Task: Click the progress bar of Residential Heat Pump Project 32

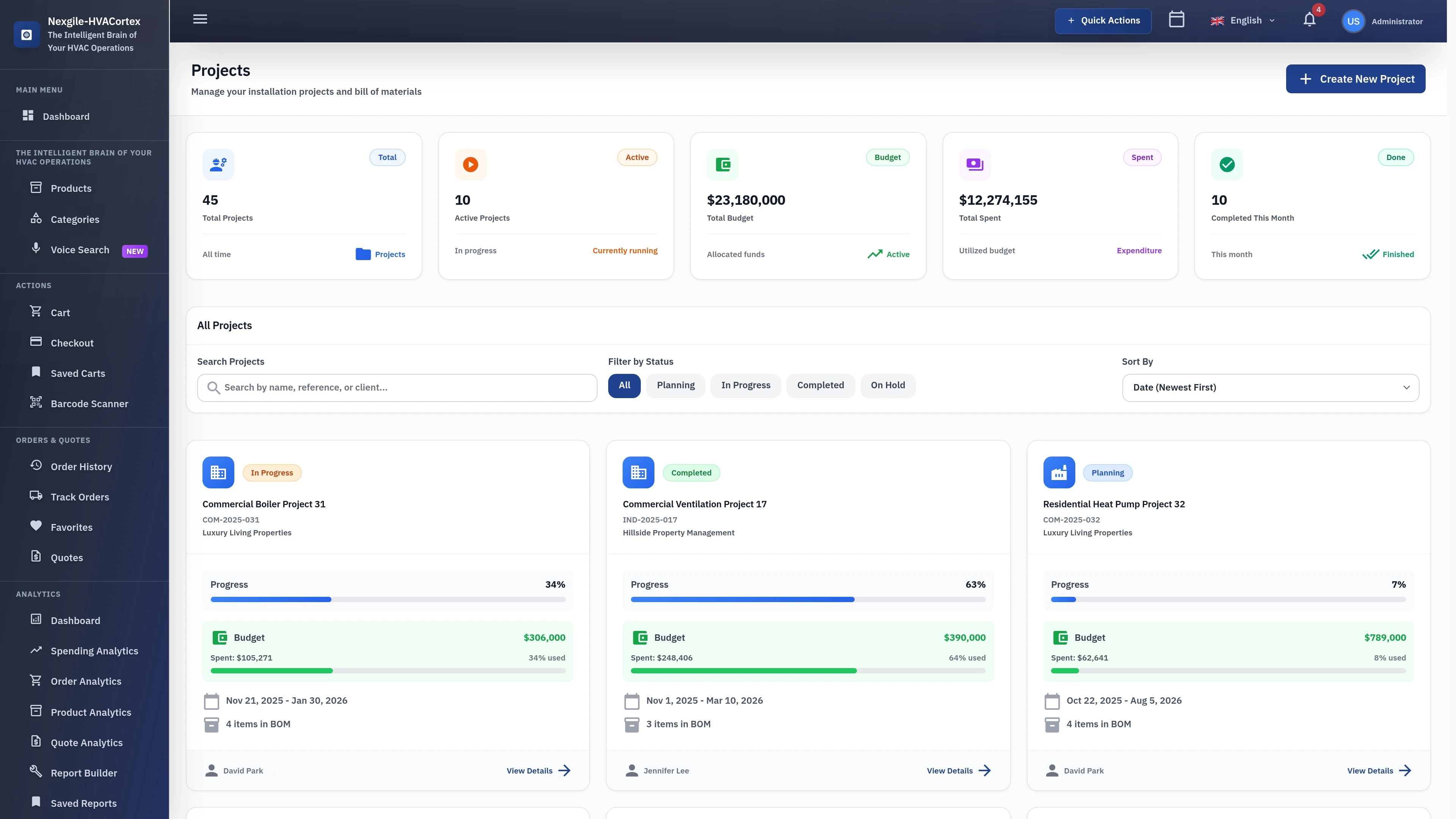Action: (1228, 599)
